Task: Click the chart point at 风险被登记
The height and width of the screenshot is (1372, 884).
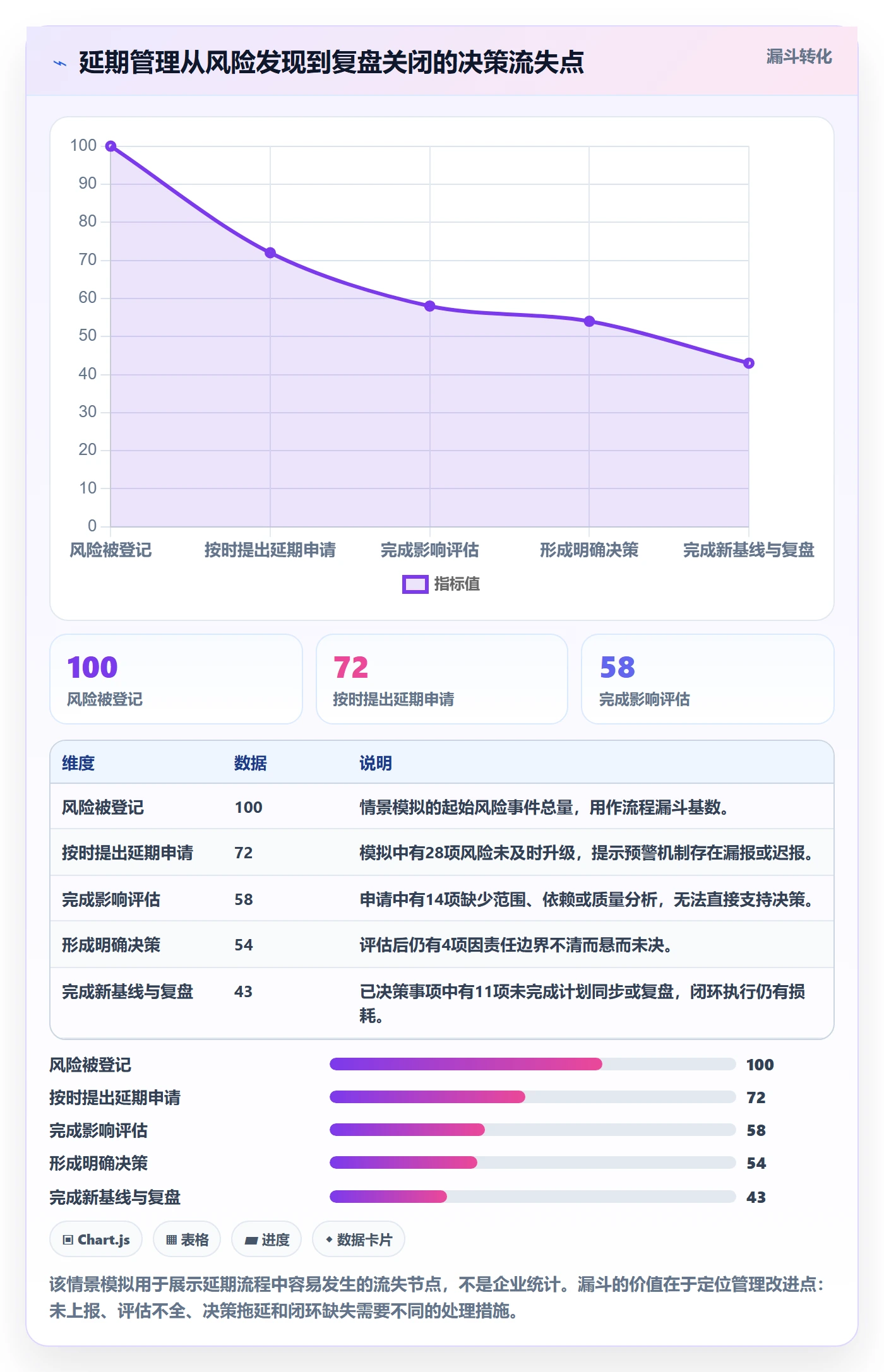Action: coord(110,146)
